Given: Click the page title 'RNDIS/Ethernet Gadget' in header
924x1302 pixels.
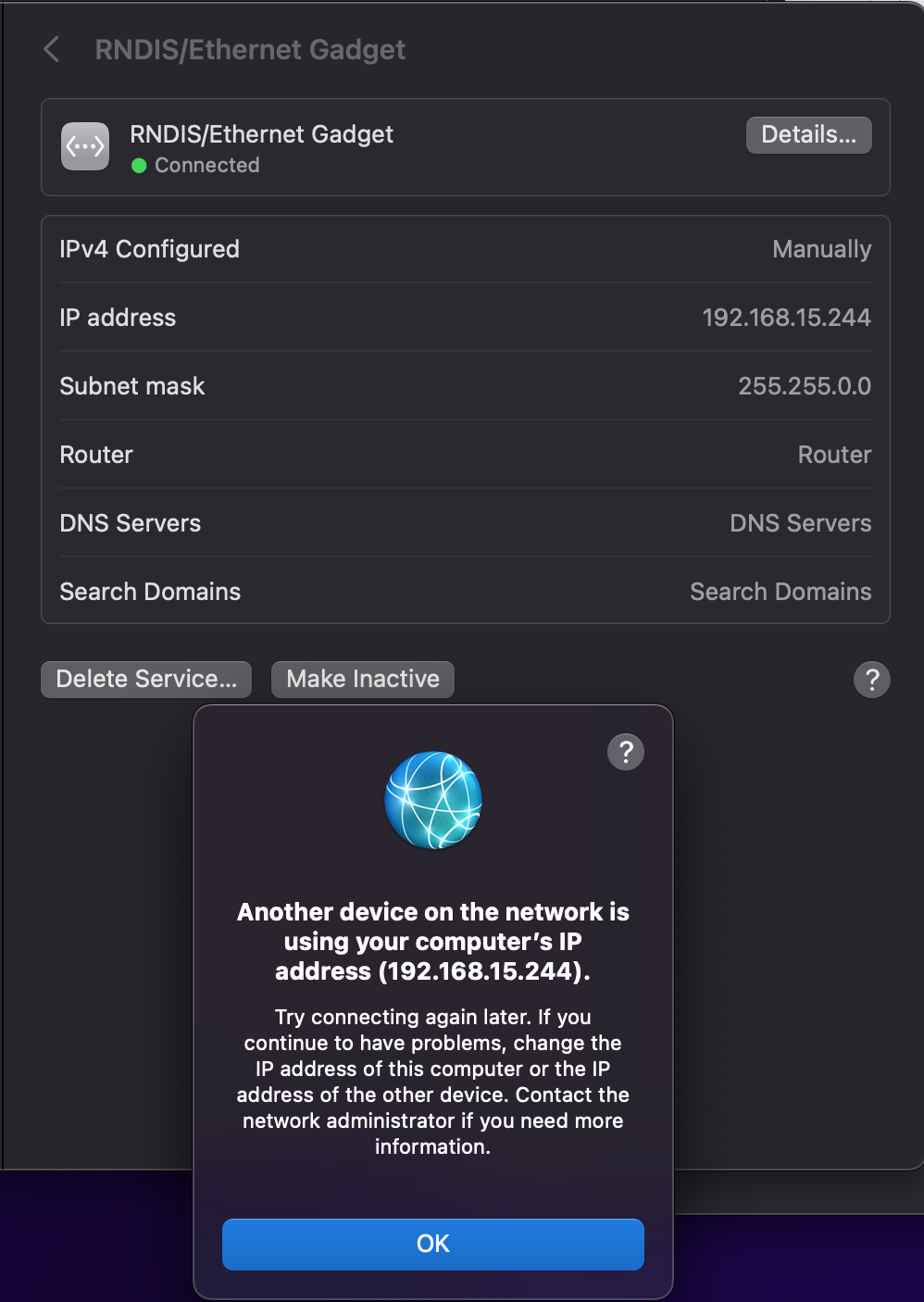Looking at the screenshot, I should pyautogui.click(x=250, y=50).
